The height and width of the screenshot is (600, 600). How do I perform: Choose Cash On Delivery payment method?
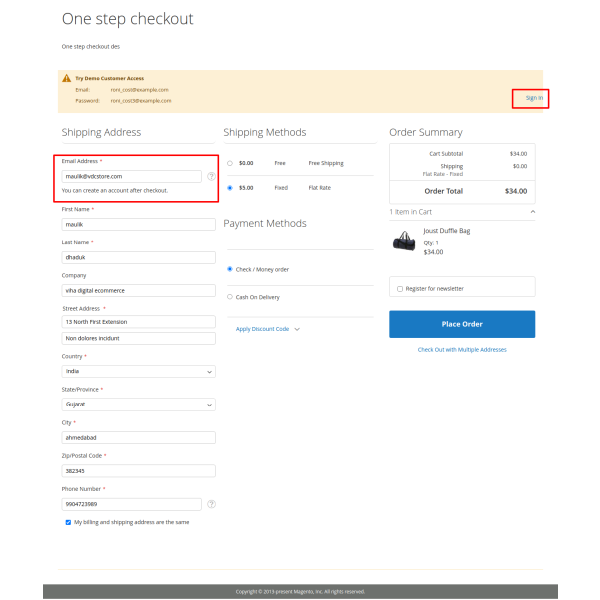point(230,297)
